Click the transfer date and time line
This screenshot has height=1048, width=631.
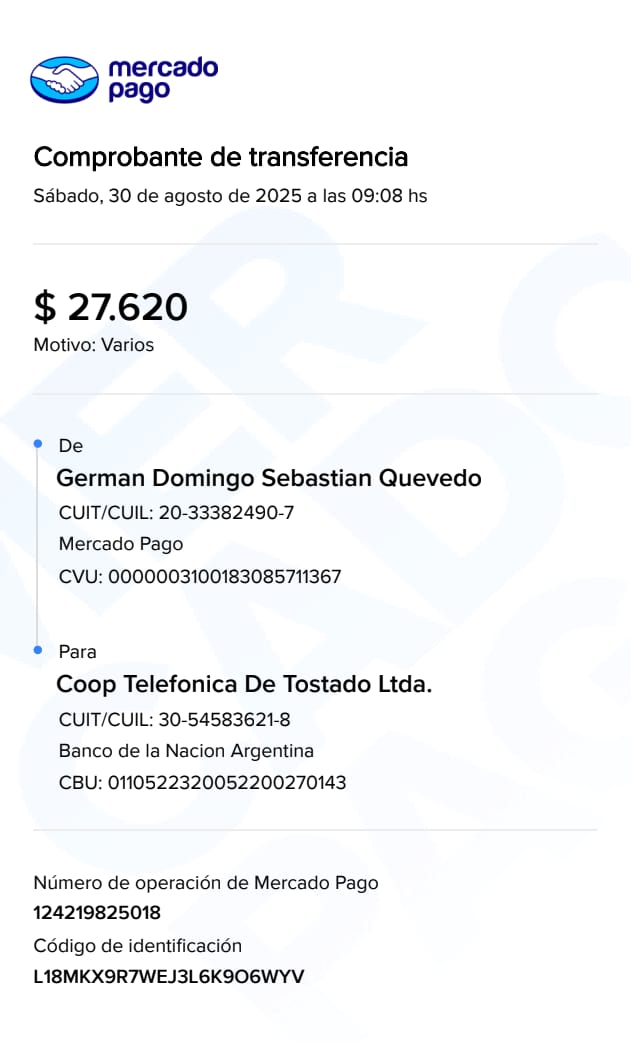(x=230, y=196)
